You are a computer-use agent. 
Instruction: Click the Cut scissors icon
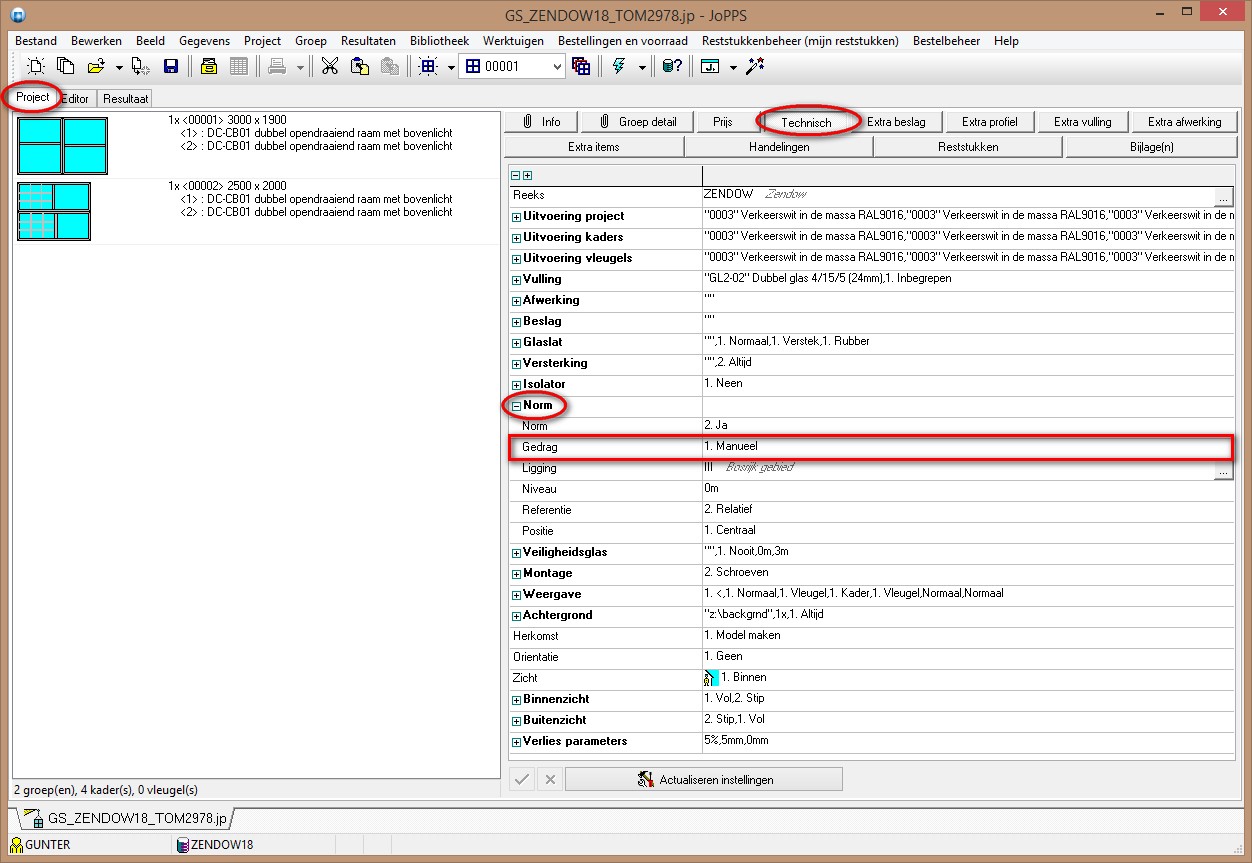329,67
